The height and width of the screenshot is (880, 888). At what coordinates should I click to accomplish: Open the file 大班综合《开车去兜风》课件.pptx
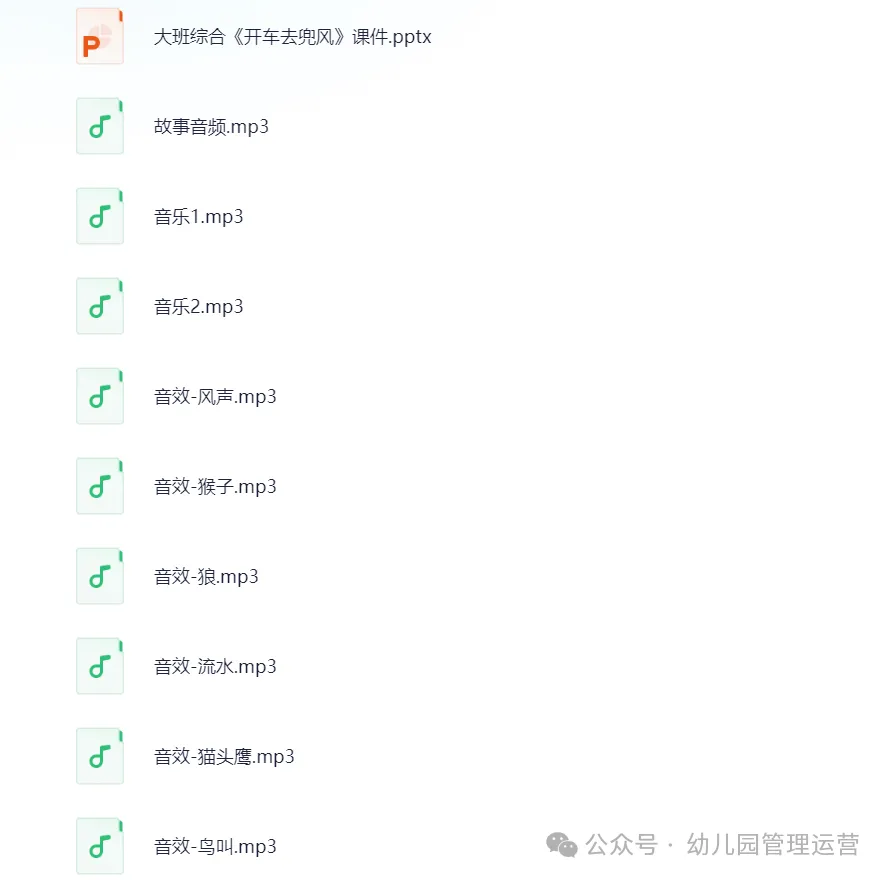pos(292,37)
